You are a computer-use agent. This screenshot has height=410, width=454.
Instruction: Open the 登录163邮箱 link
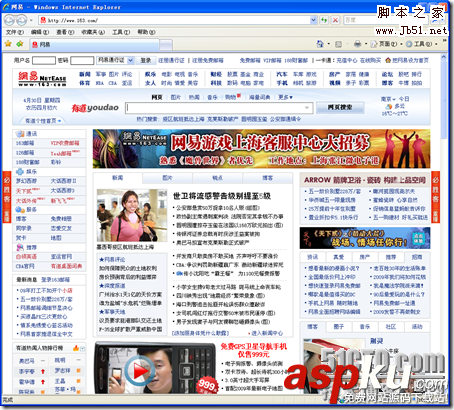(55, 280)
